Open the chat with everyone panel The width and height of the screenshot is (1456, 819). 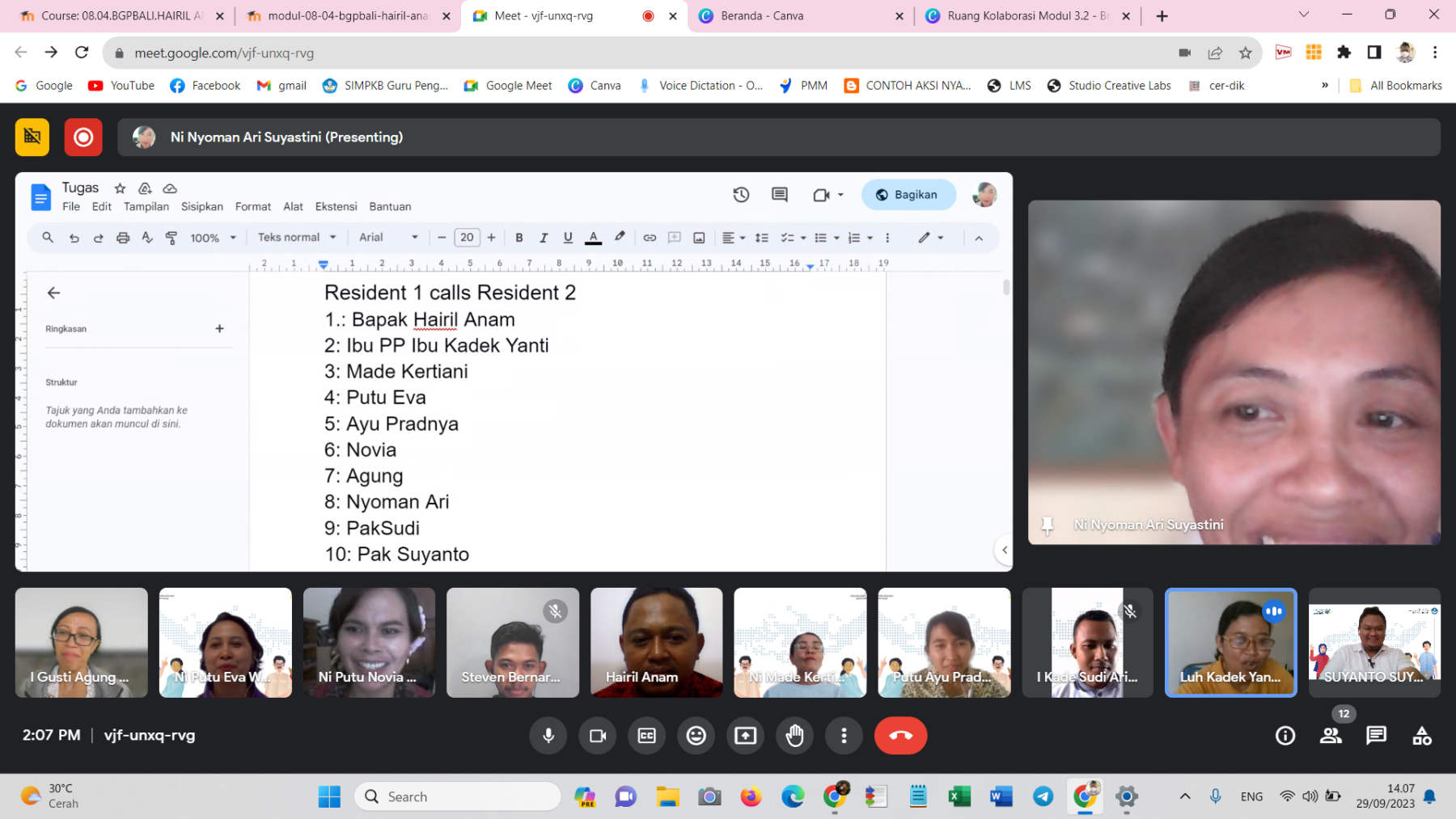point(1376,735)
